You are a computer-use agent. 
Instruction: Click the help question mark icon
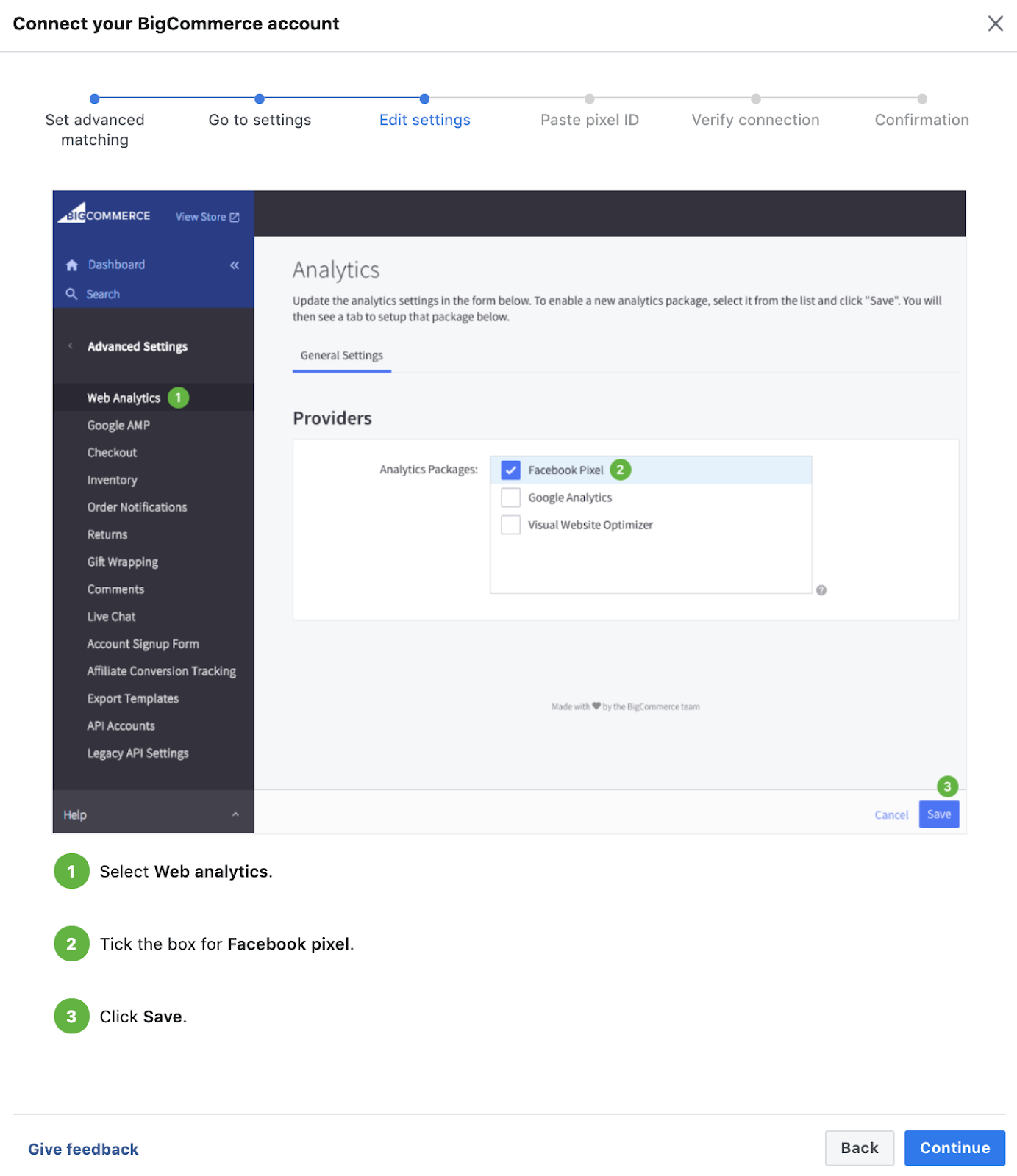821,590
